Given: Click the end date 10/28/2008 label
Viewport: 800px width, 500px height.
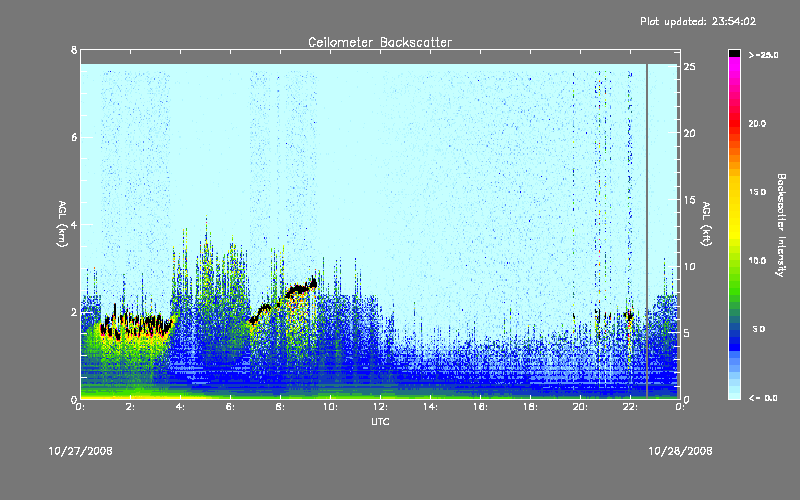Looking at the screenshot, I should click(x=680, y=451).
